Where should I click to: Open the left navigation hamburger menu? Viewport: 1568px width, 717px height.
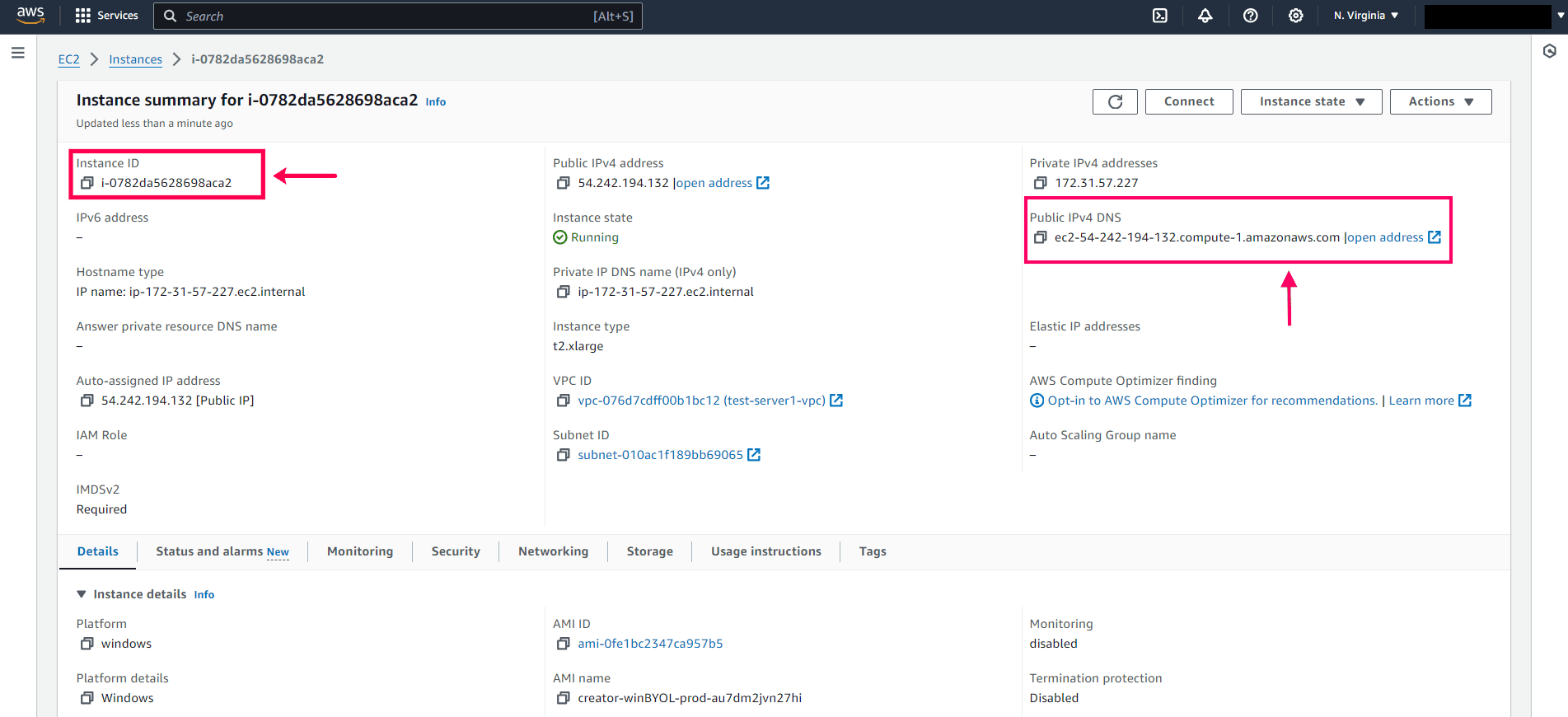coord(18,53)
